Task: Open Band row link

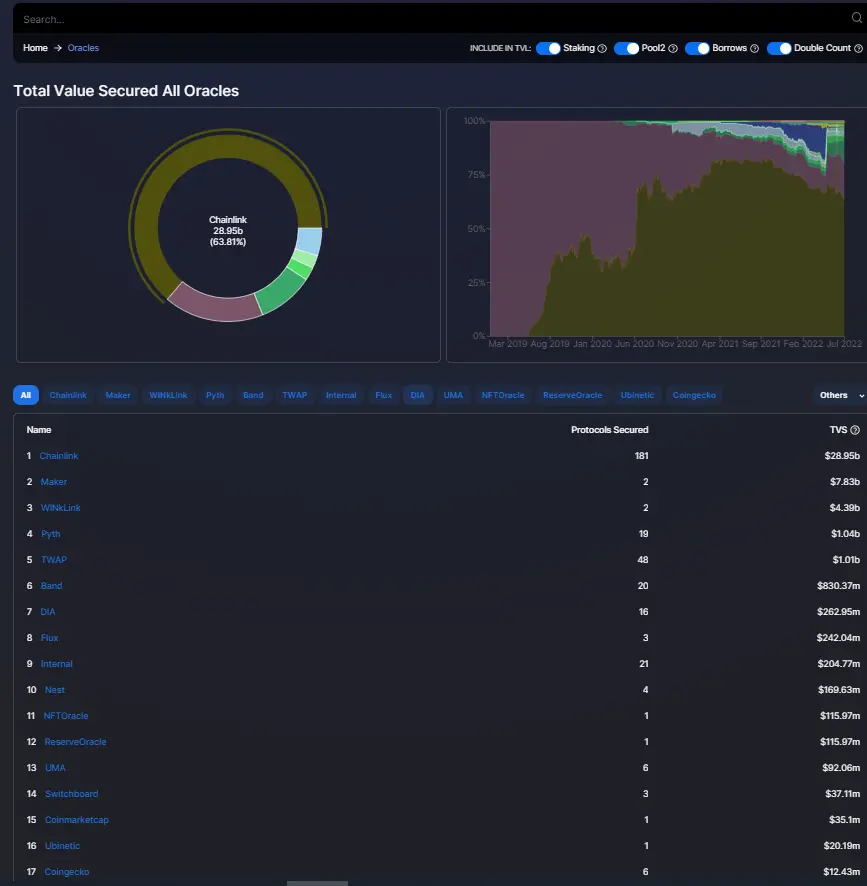Action: click(x=51, y=586)
